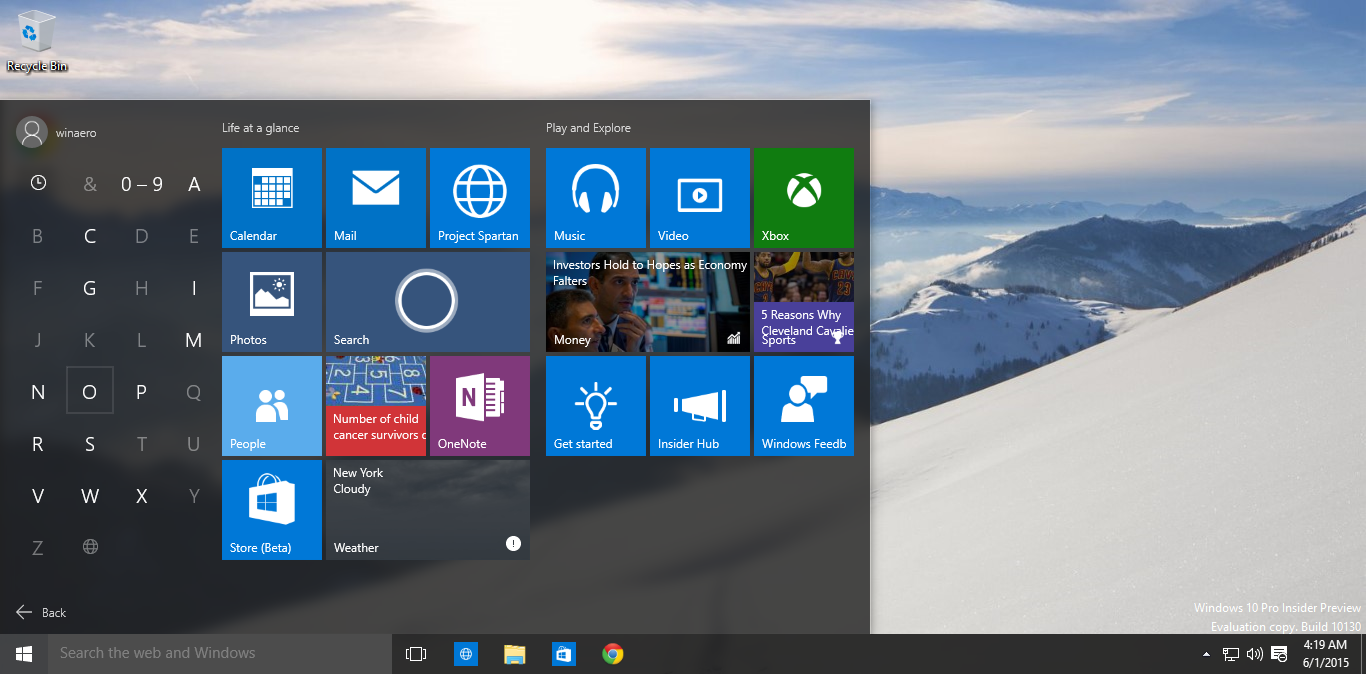The image size is (1366, 674).
Task: Open the Store (Beta) tile
Action: click(271, 509)
